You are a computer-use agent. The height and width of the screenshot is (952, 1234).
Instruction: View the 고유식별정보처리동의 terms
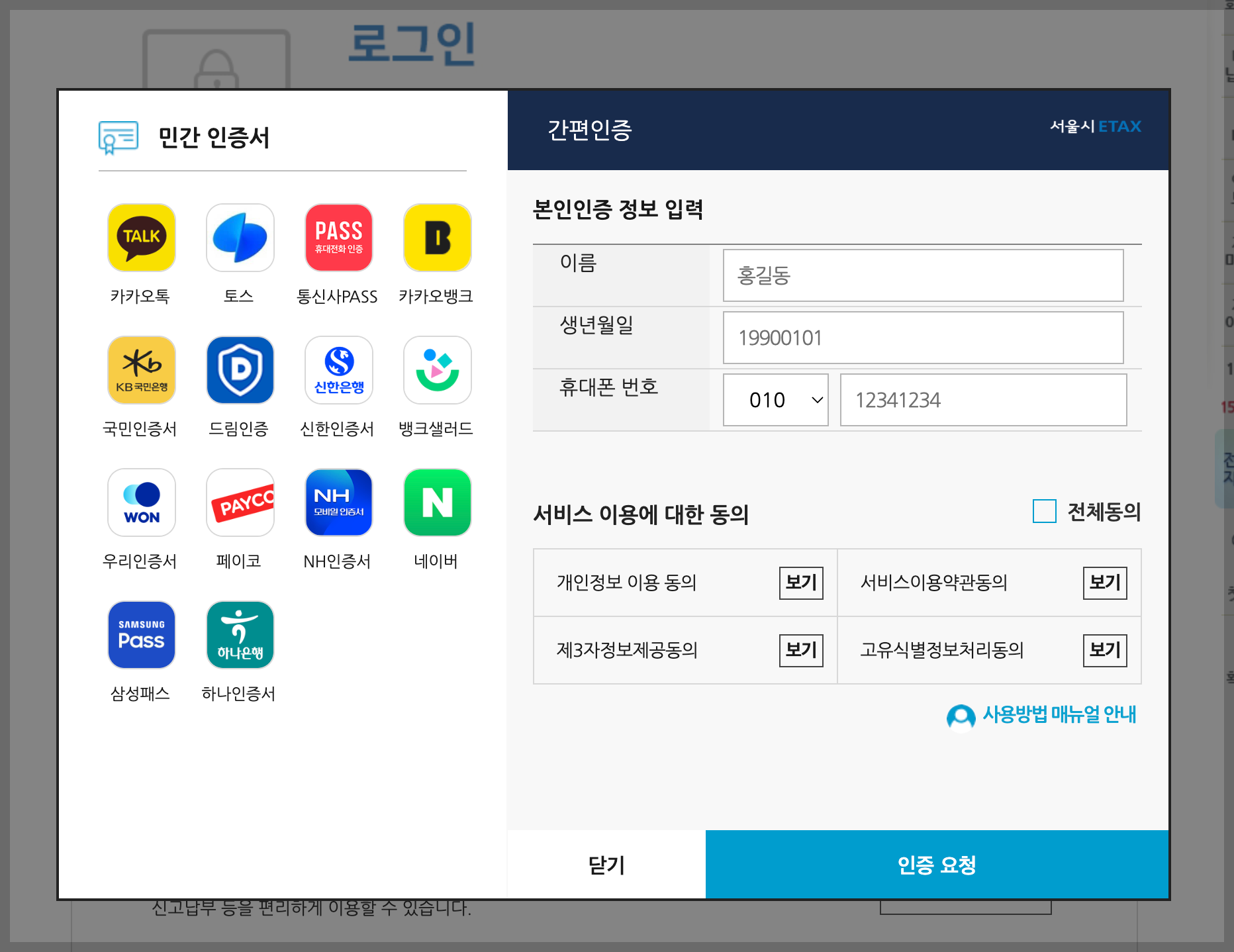[1105, 650]
